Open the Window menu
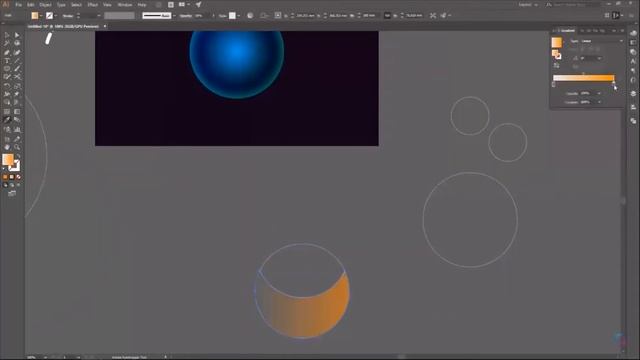Screen dimensions: 640x360 coord(125,4)
